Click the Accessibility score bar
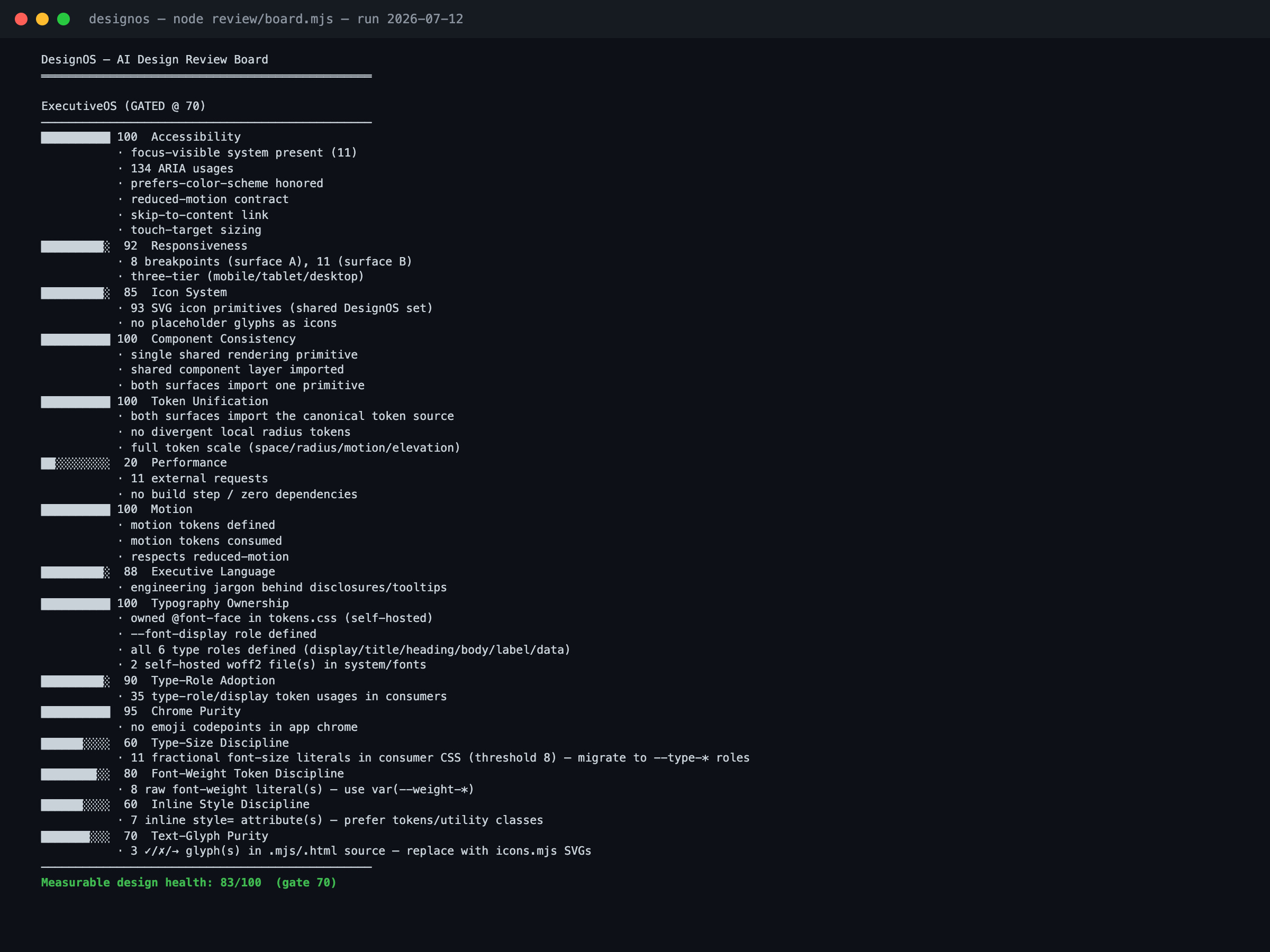 pyautogui.click(x=75, y=137)
